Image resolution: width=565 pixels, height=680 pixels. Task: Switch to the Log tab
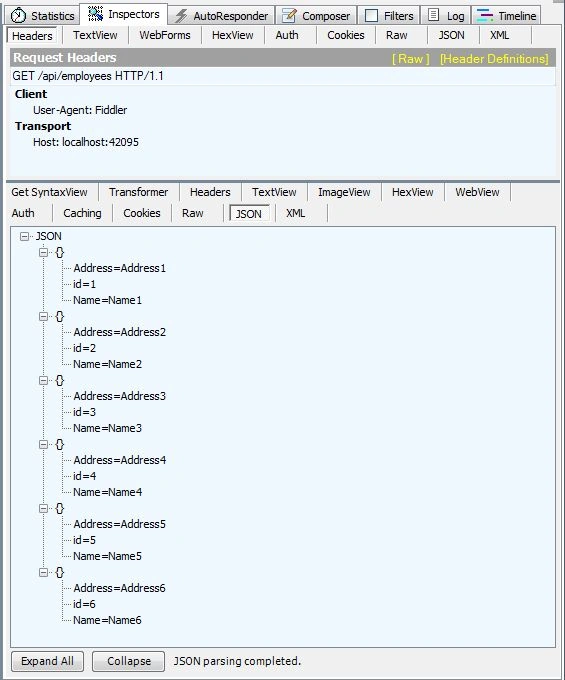click(446, 16)
